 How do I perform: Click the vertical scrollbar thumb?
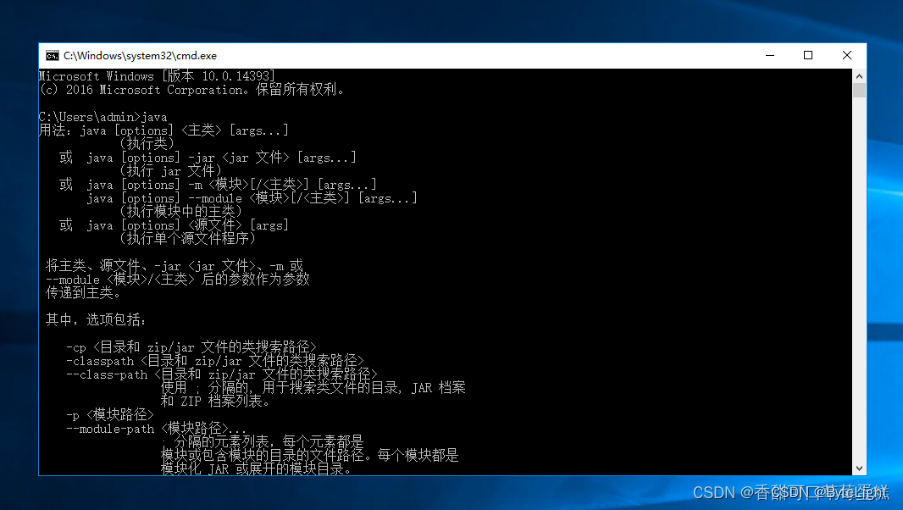pos(859,90)
